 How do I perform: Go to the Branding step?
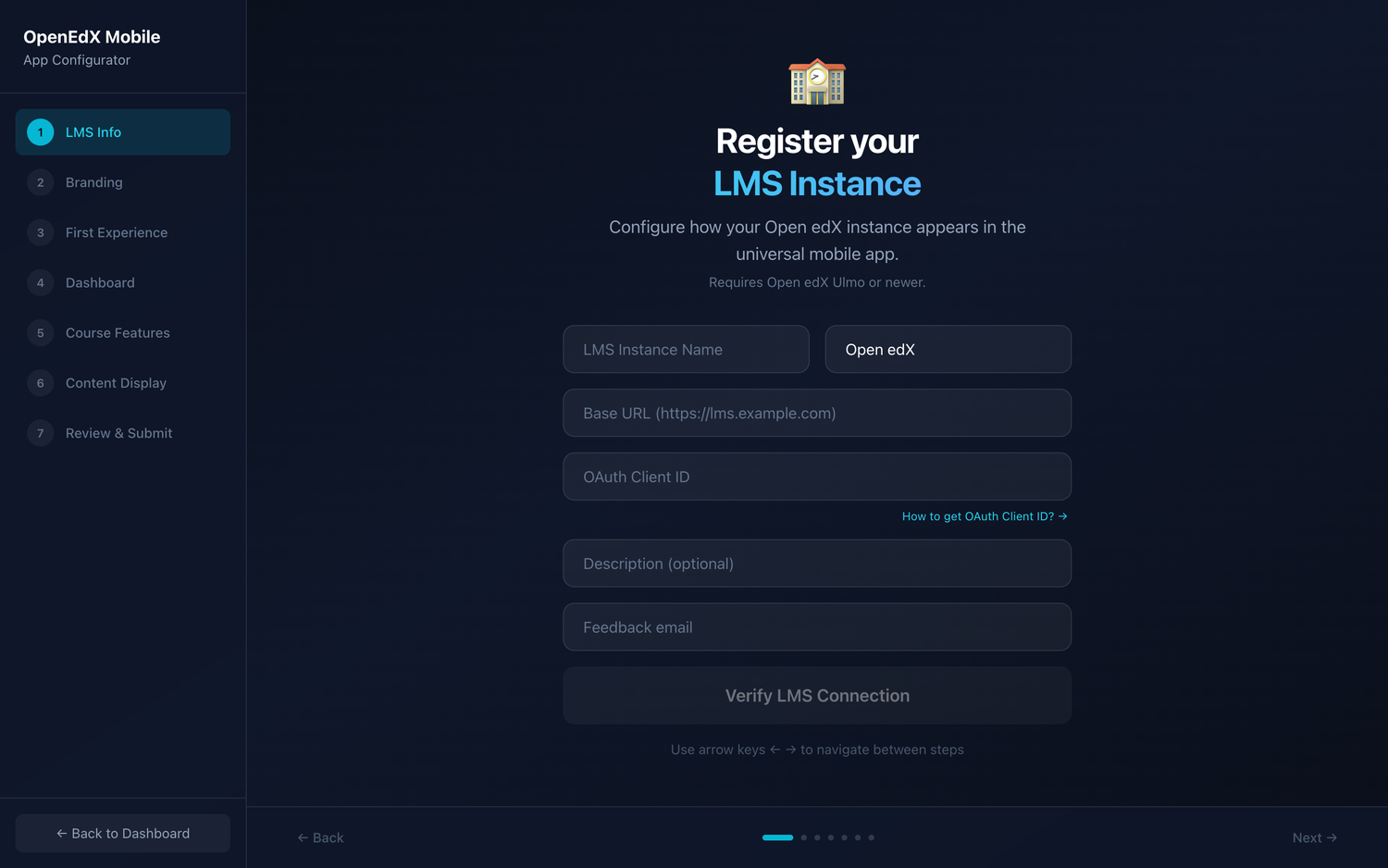tap(123, 182)
